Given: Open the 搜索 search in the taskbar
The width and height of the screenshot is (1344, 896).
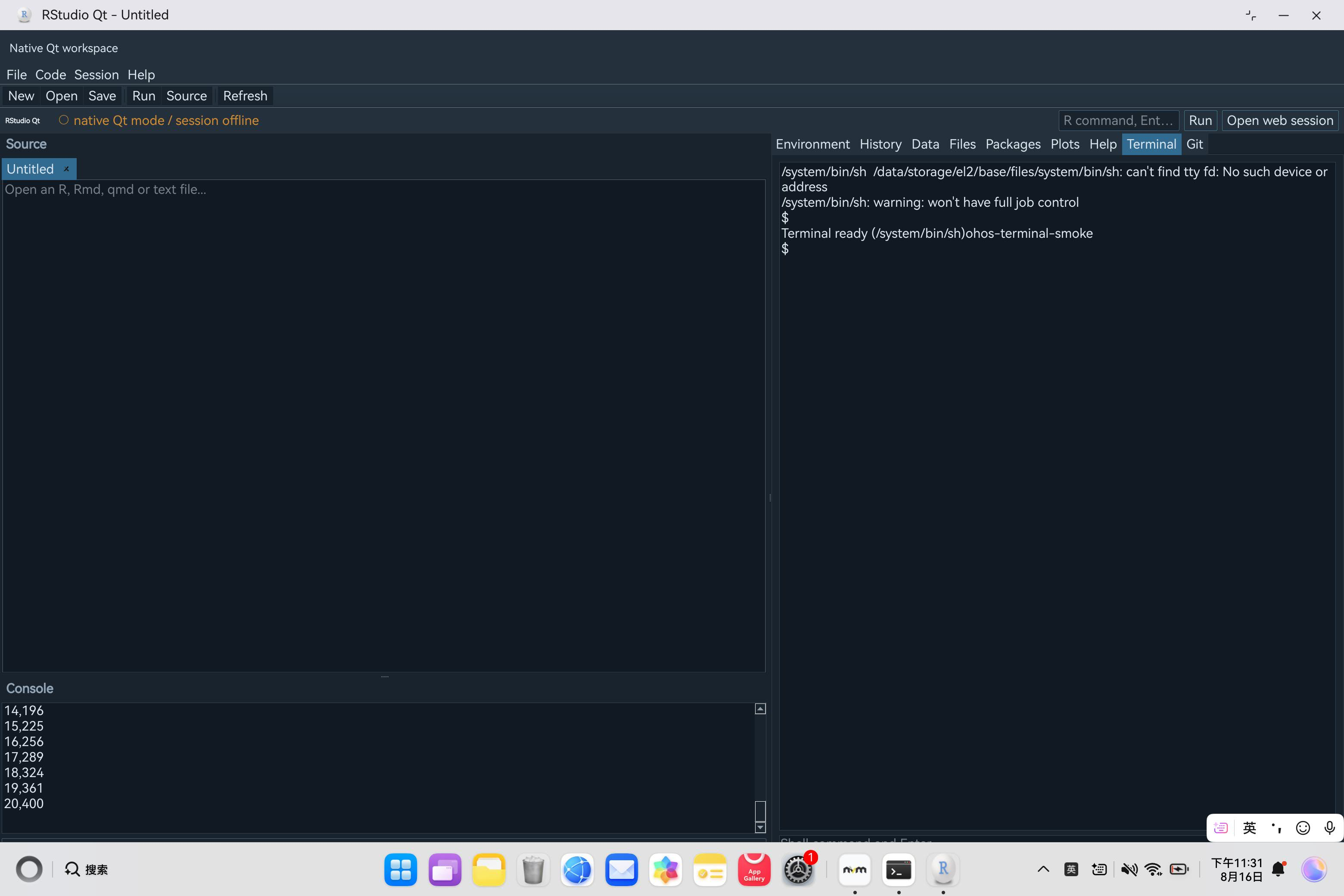Looking at the screenshot, I should pos(86,870).
